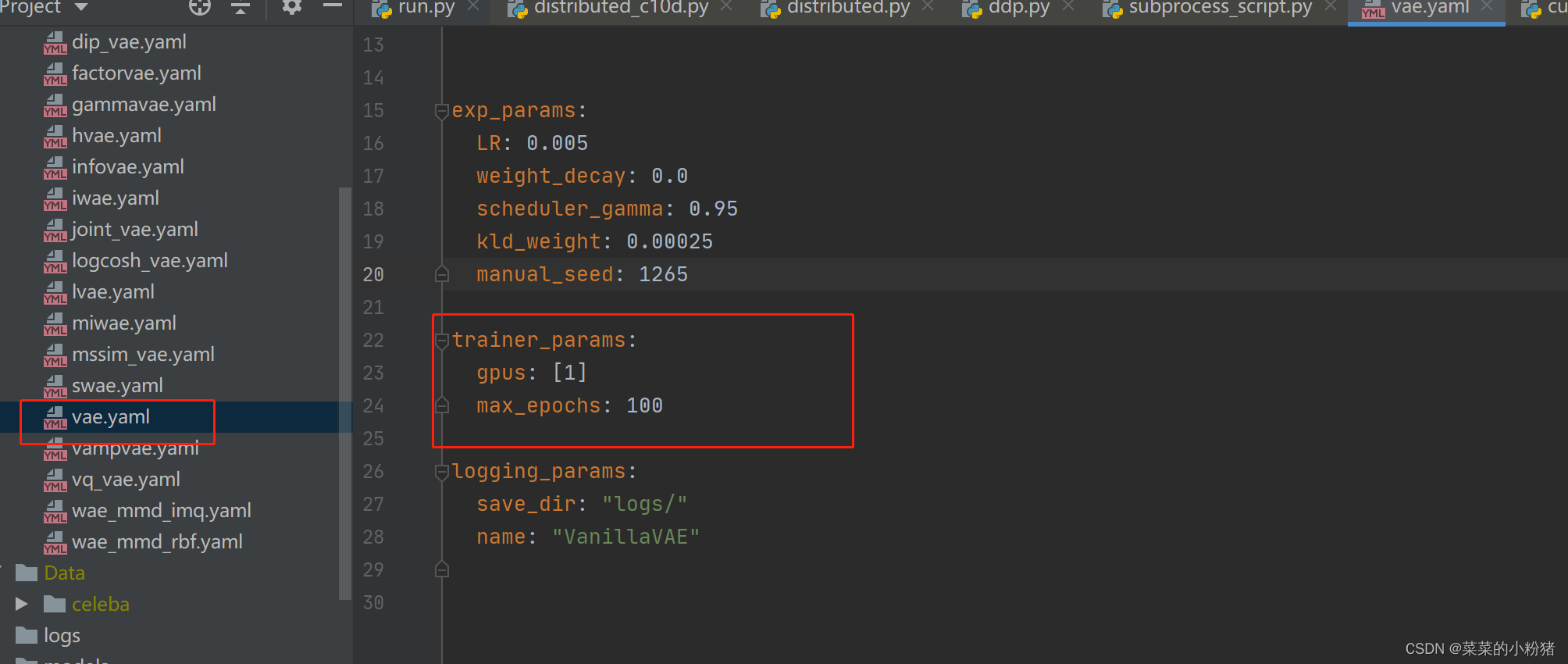The width and height of the screenshot is (1568, 664).
Task: Select the vae.yaml editor tab
Action: pos(1429,8)
